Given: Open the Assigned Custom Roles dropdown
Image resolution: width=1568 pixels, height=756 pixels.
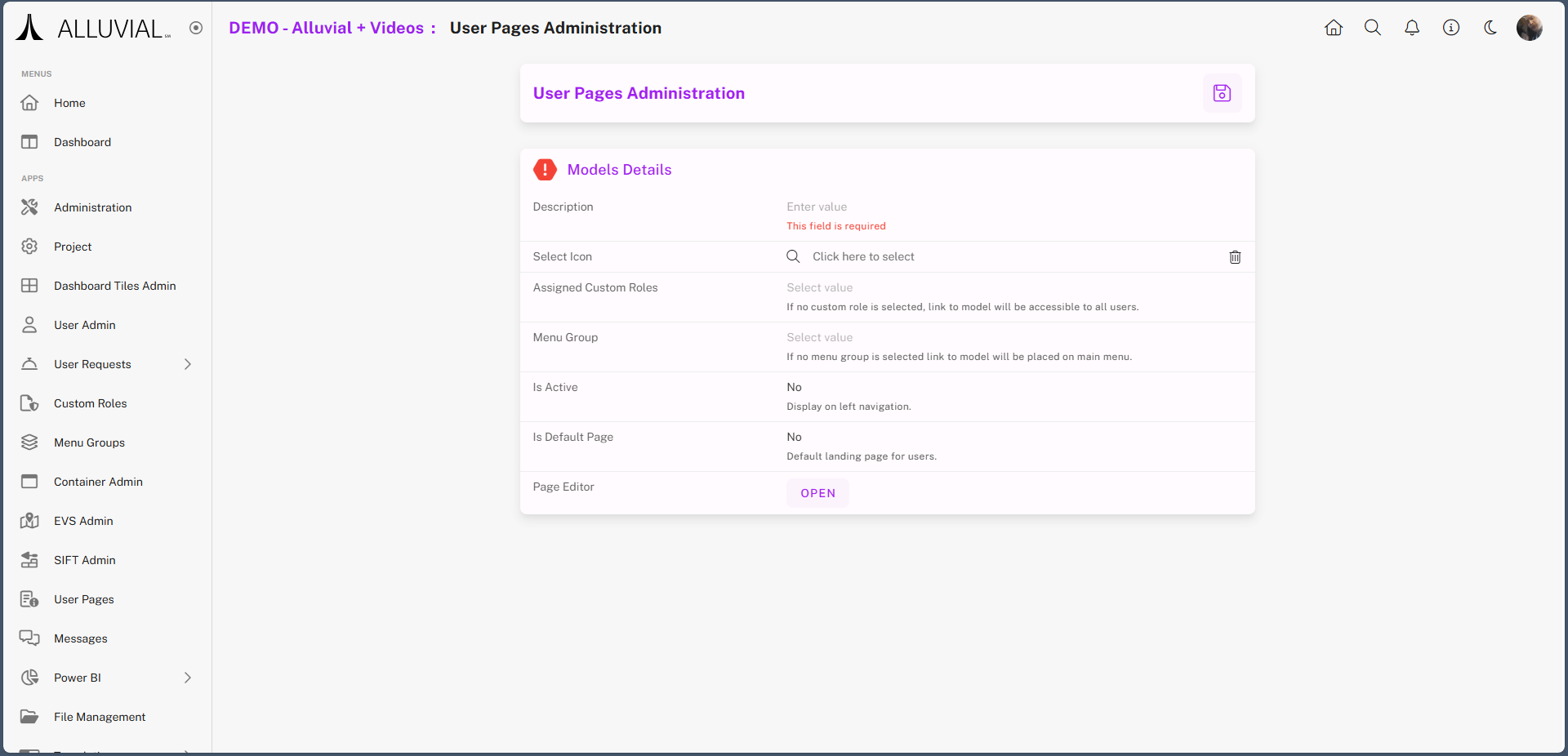Looking at the screenshot, I should (819, 287).
